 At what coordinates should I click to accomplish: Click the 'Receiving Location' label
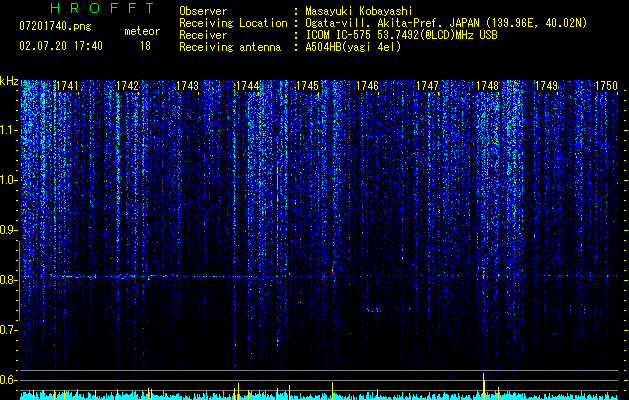233,23
